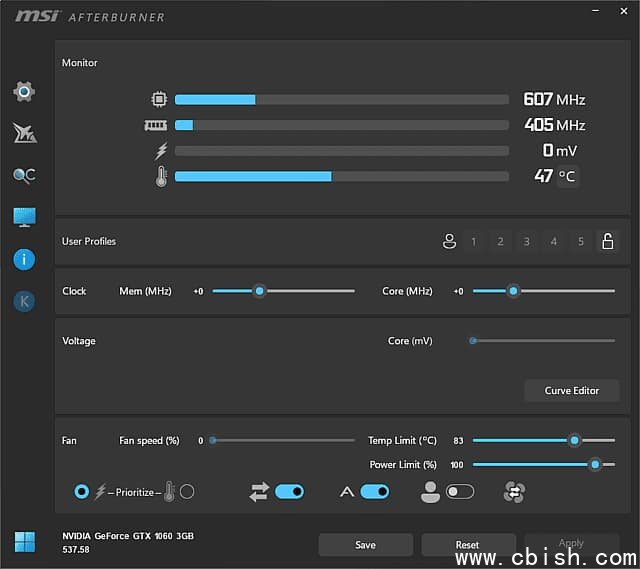
Task: Click the user profile person icon
Action: click(x=449, y=241)
